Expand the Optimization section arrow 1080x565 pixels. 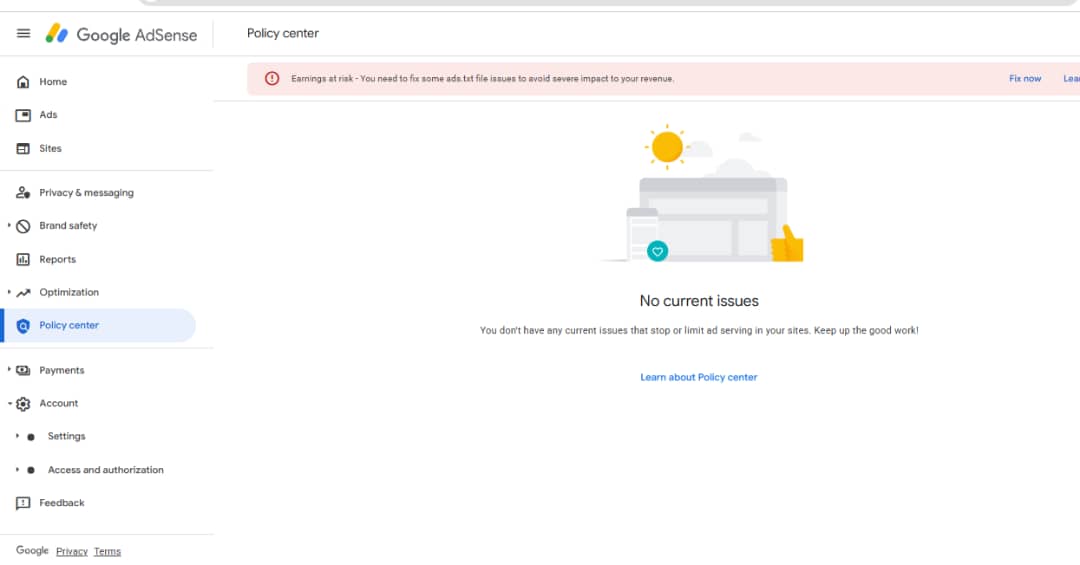tap(9, 292)
